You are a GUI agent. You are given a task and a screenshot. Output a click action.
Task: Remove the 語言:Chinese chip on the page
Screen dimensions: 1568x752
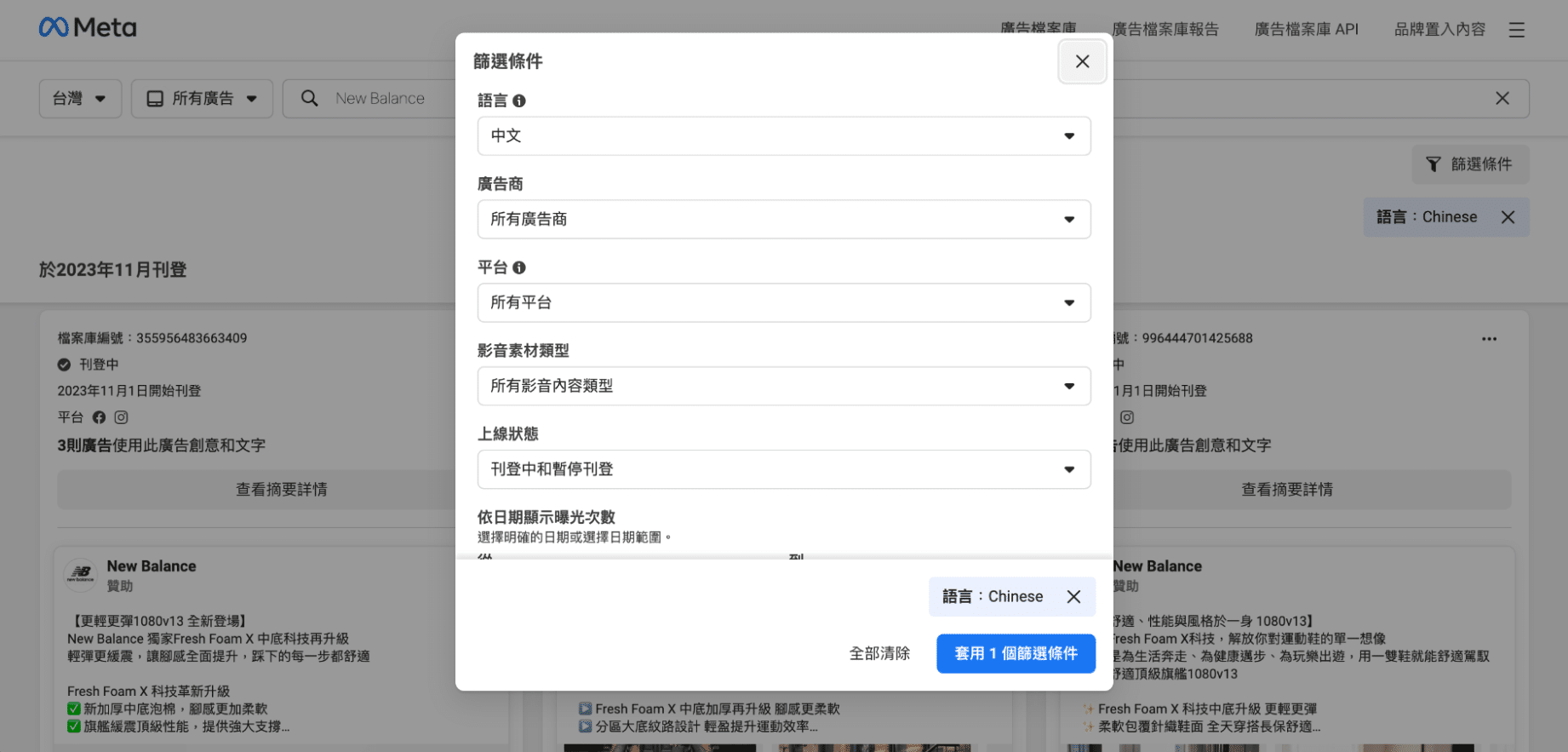pyautogui.click(x=1508, y=217)
